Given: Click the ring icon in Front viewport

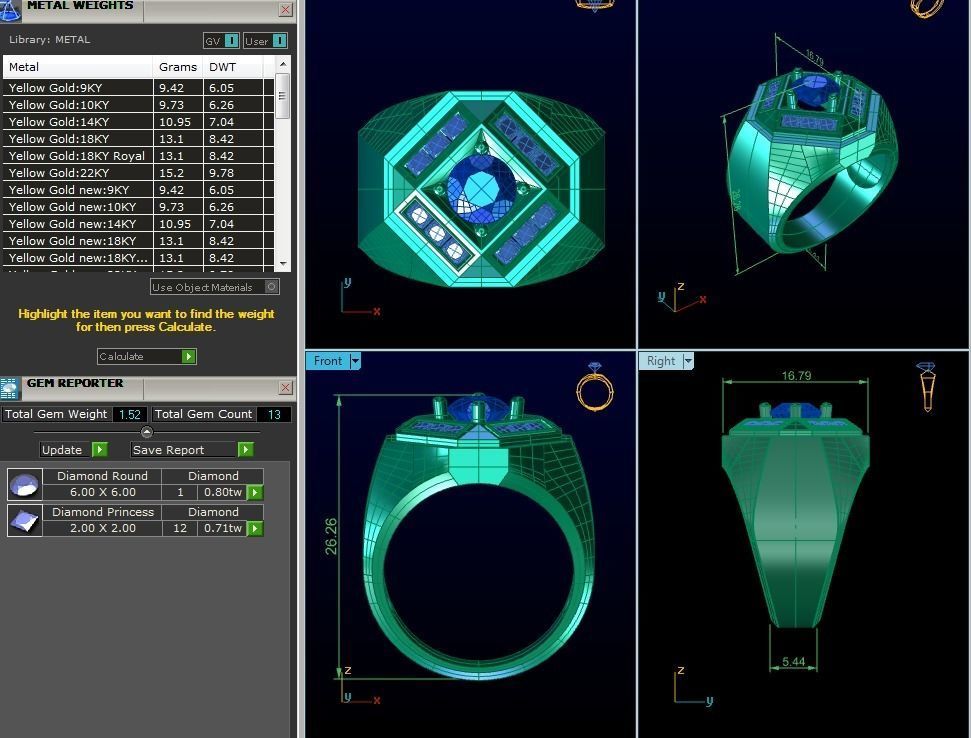Looking at the screenshot, I should pyautogui.click(x=594, y=387).
